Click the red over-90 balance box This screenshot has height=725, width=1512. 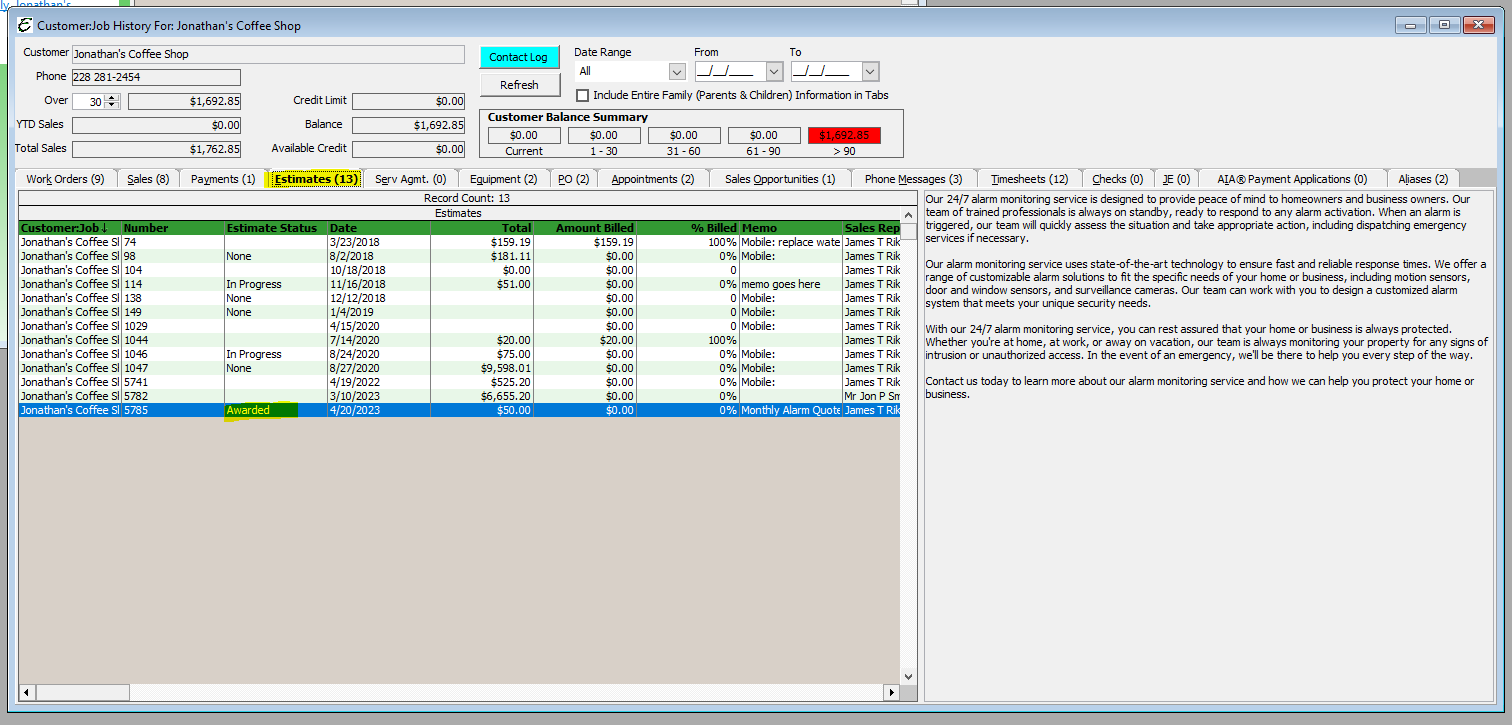click(x=844, y=135)
